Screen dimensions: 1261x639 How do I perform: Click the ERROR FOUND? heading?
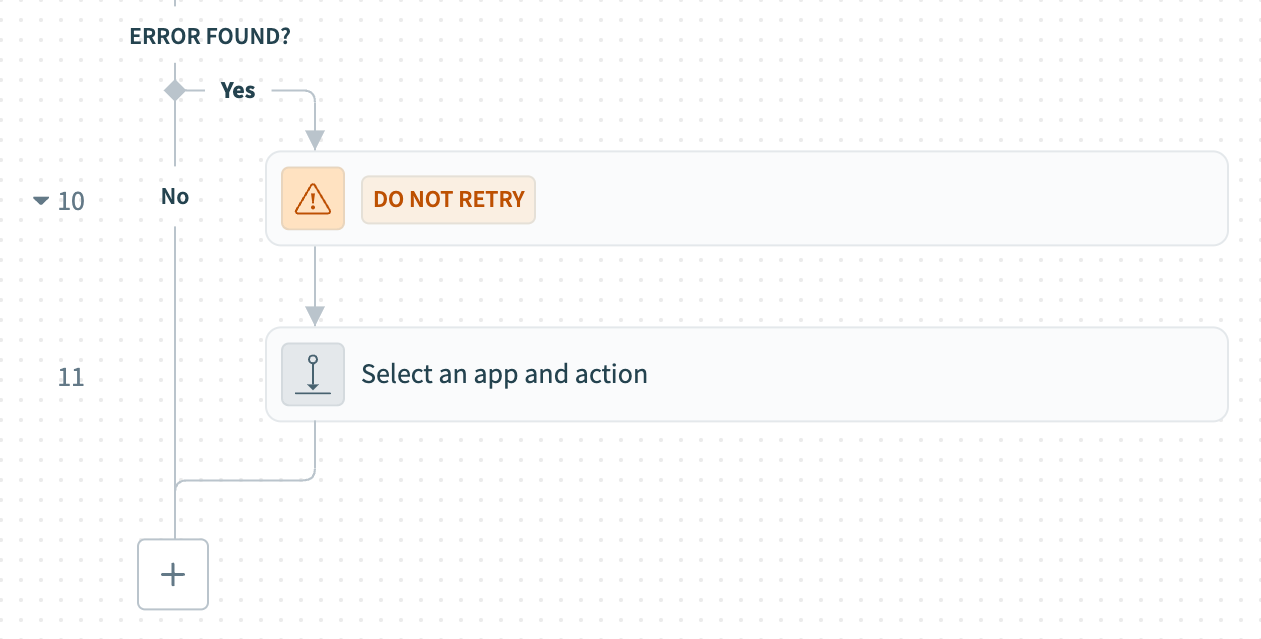208,35
